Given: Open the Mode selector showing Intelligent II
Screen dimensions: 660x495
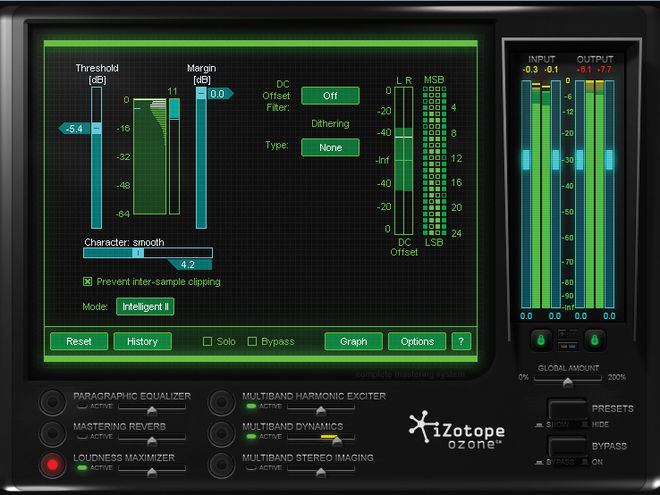Looking at the screenshot, I should click(145, 307).
